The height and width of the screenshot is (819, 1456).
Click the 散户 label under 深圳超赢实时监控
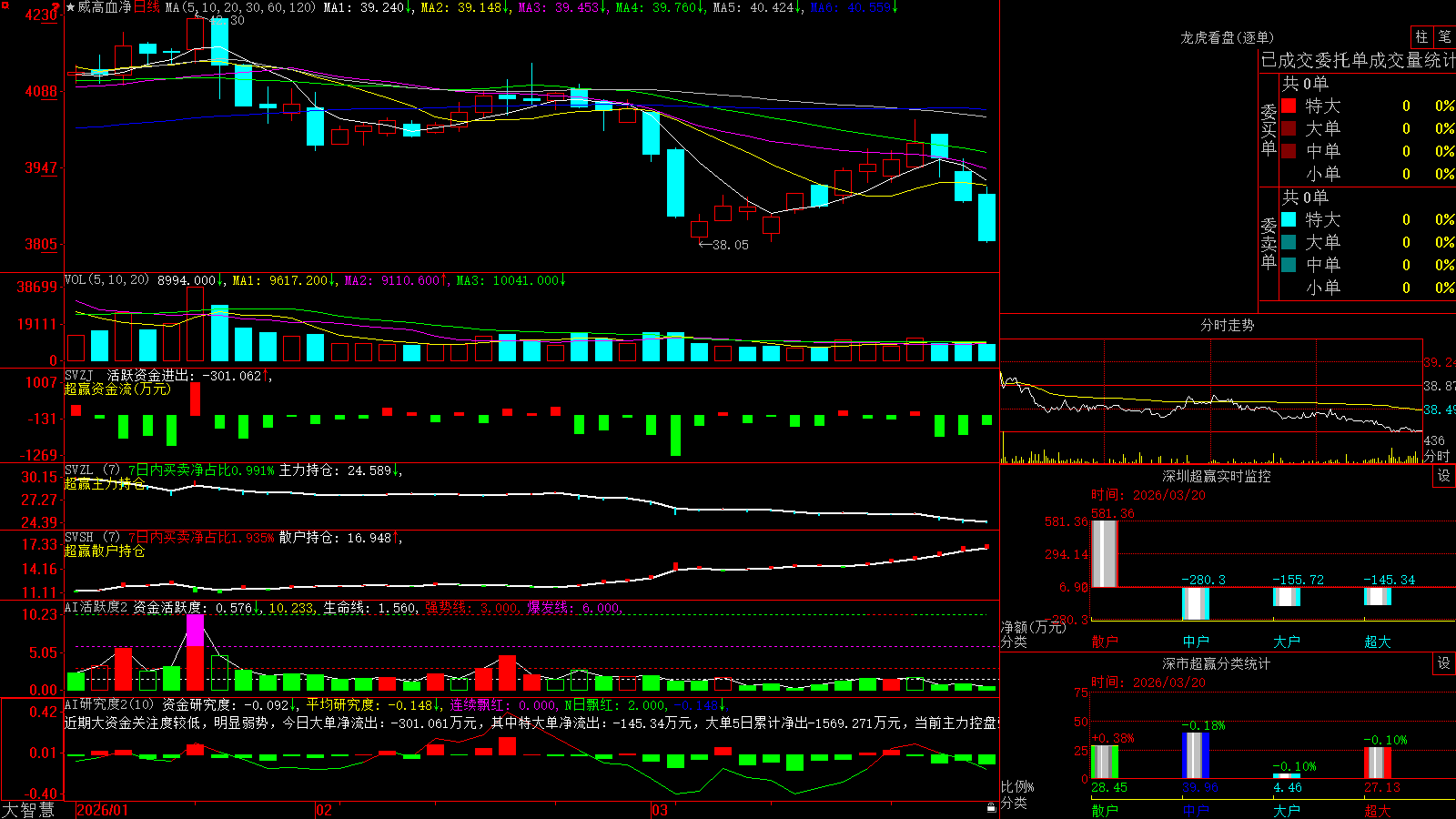[1105, 642]
